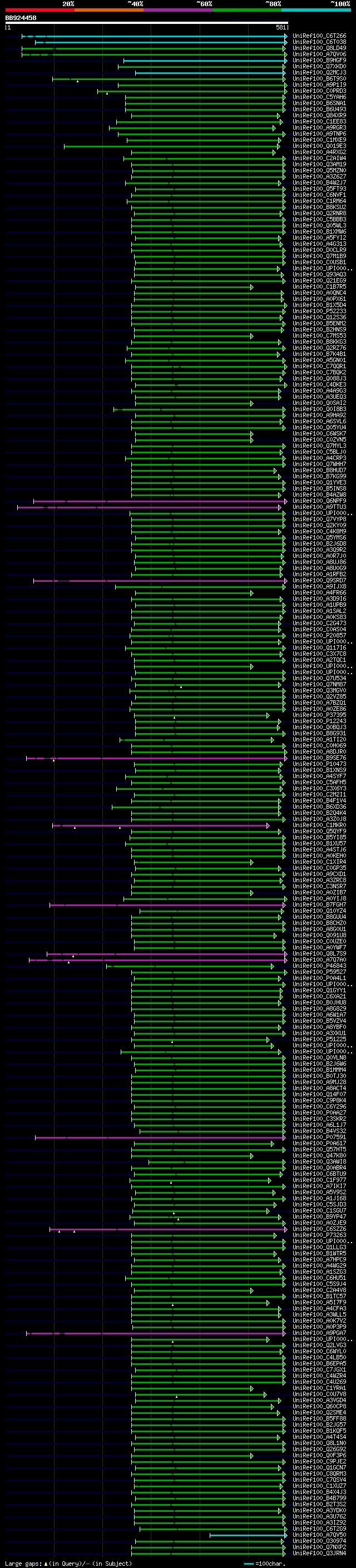Open hit UniRef100_C6T038
Image resolution: width=356 pixels, height=1568 pixels.
(319, 42)
